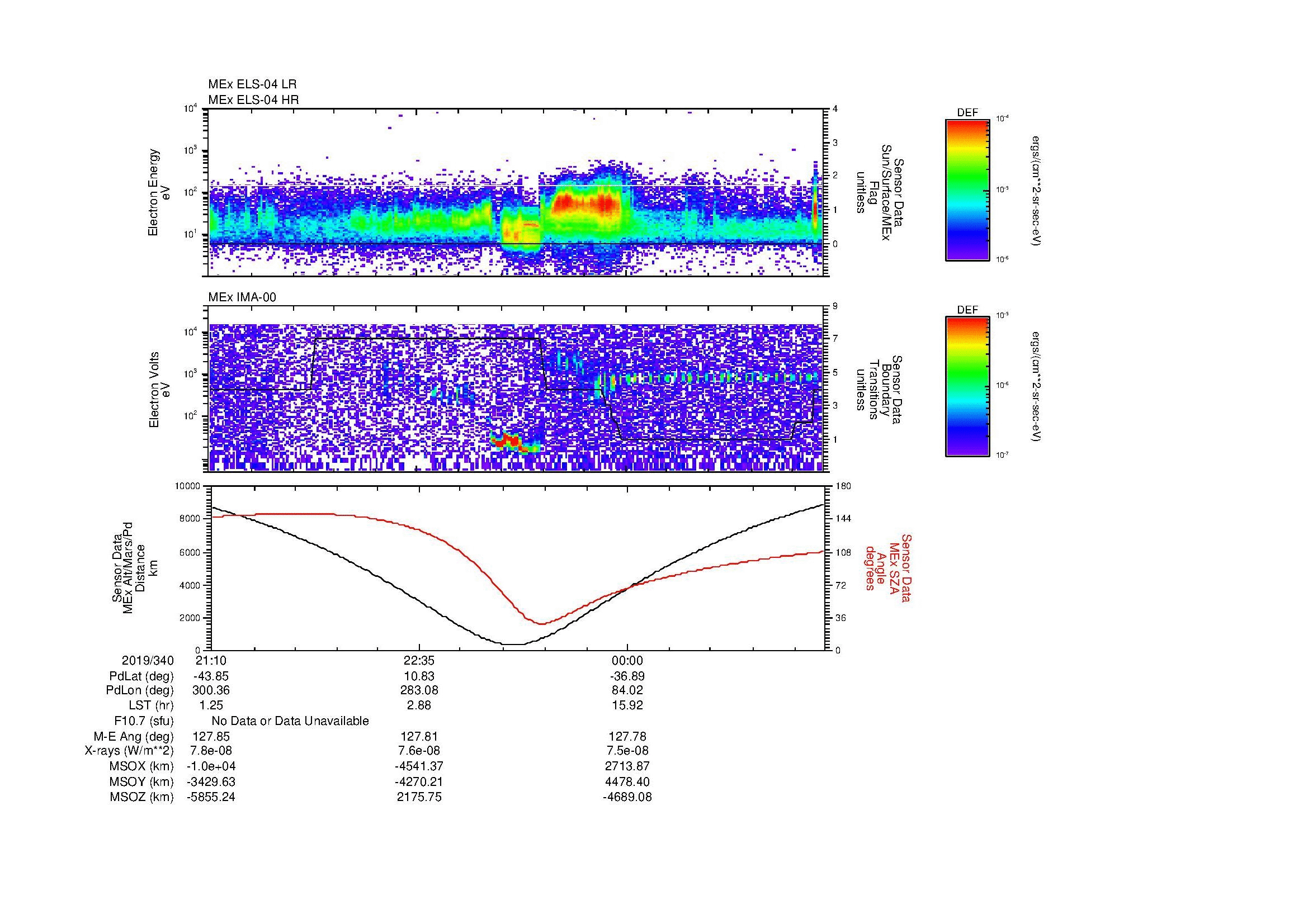Click X-rays value 7.5e-08

tap(627, 751)
